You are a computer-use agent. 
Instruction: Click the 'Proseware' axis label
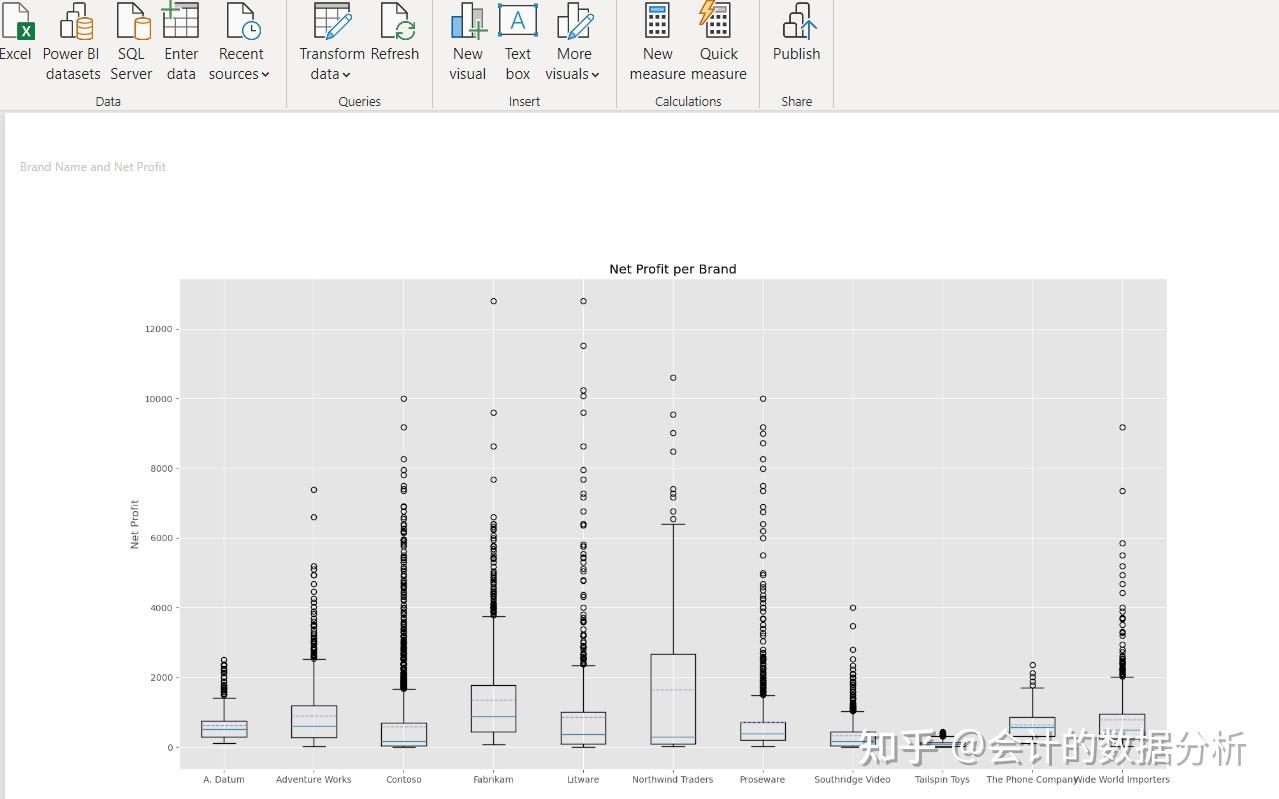click(x=762, y=780)
